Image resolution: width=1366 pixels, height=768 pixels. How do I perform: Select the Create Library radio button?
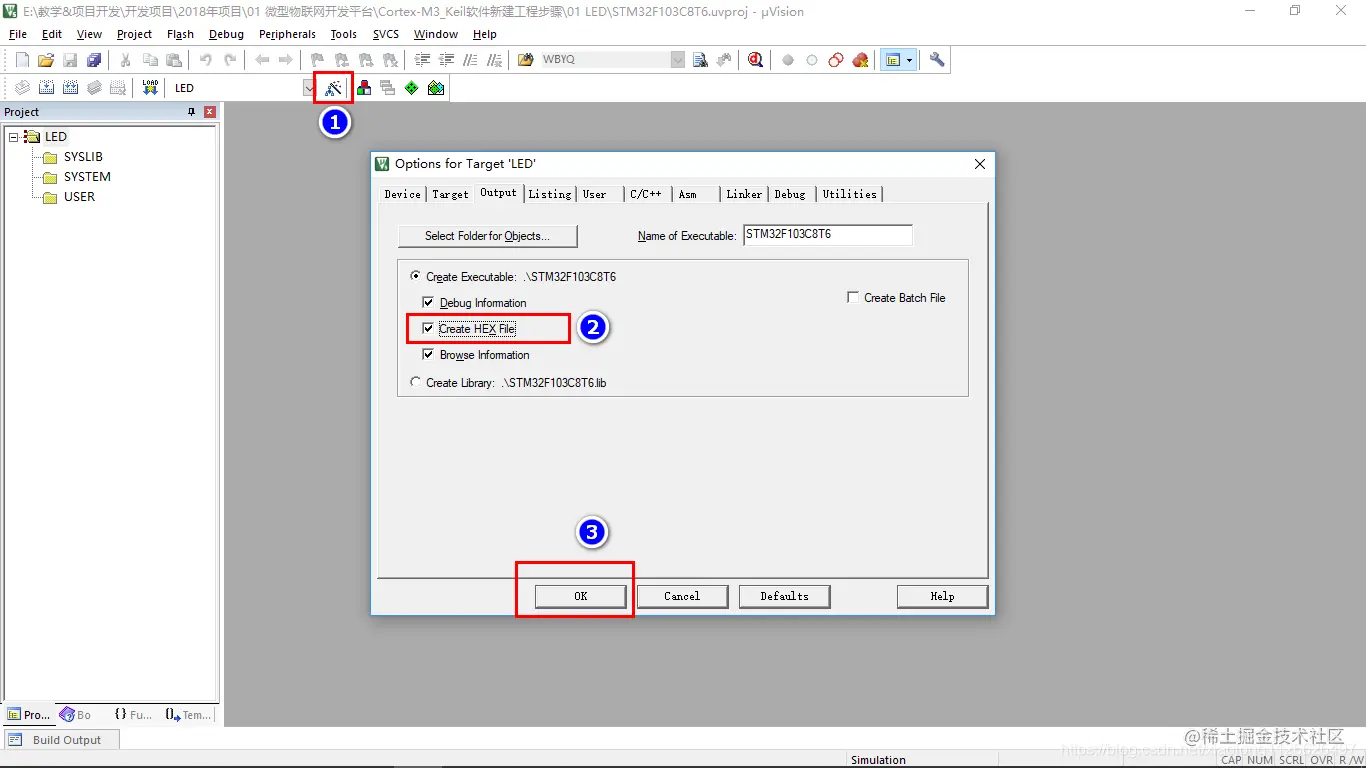[x=416, y=382]
